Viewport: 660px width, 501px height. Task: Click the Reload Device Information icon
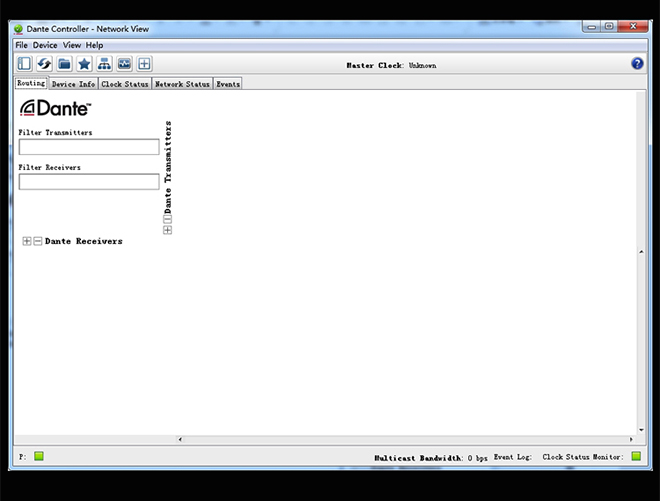coord(44,64)
